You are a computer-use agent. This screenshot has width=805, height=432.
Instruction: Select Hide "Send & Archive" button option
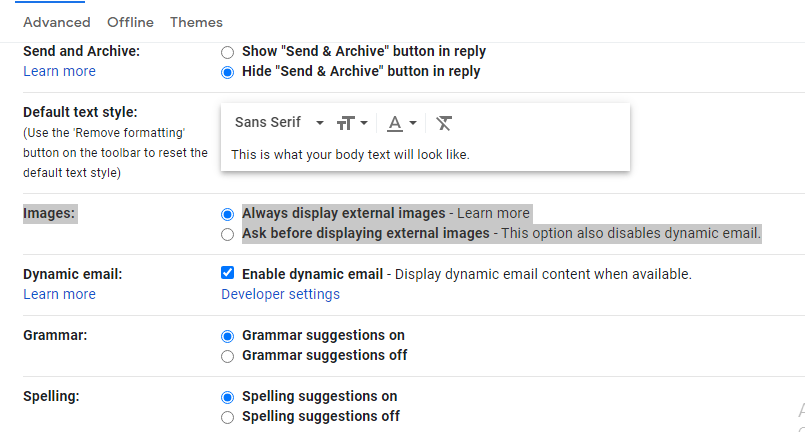point(227,72)
